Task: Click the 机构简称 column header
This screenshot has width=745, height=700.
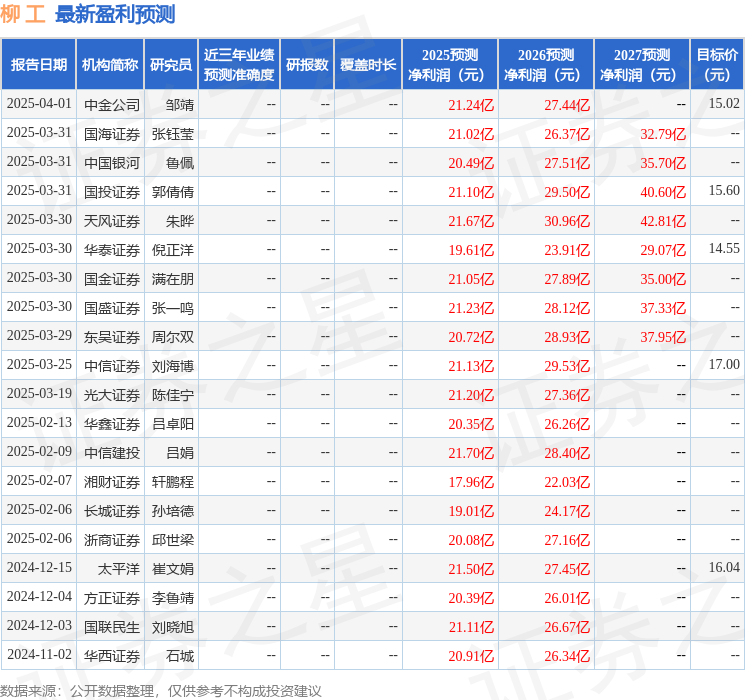Action: pos(110,65)
